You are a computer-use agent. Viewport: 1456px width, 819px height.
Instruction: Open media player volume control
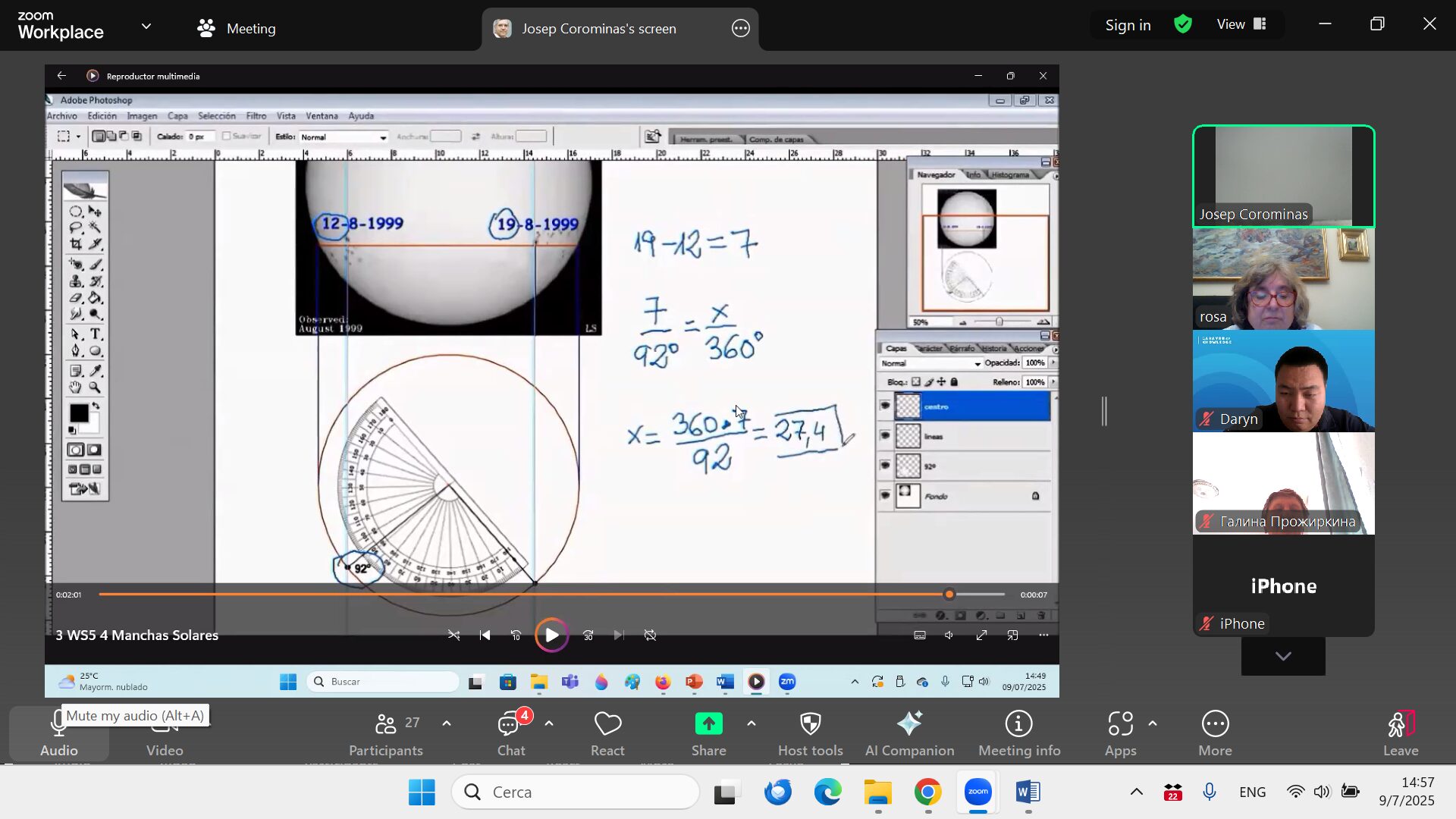click(949, 635)
